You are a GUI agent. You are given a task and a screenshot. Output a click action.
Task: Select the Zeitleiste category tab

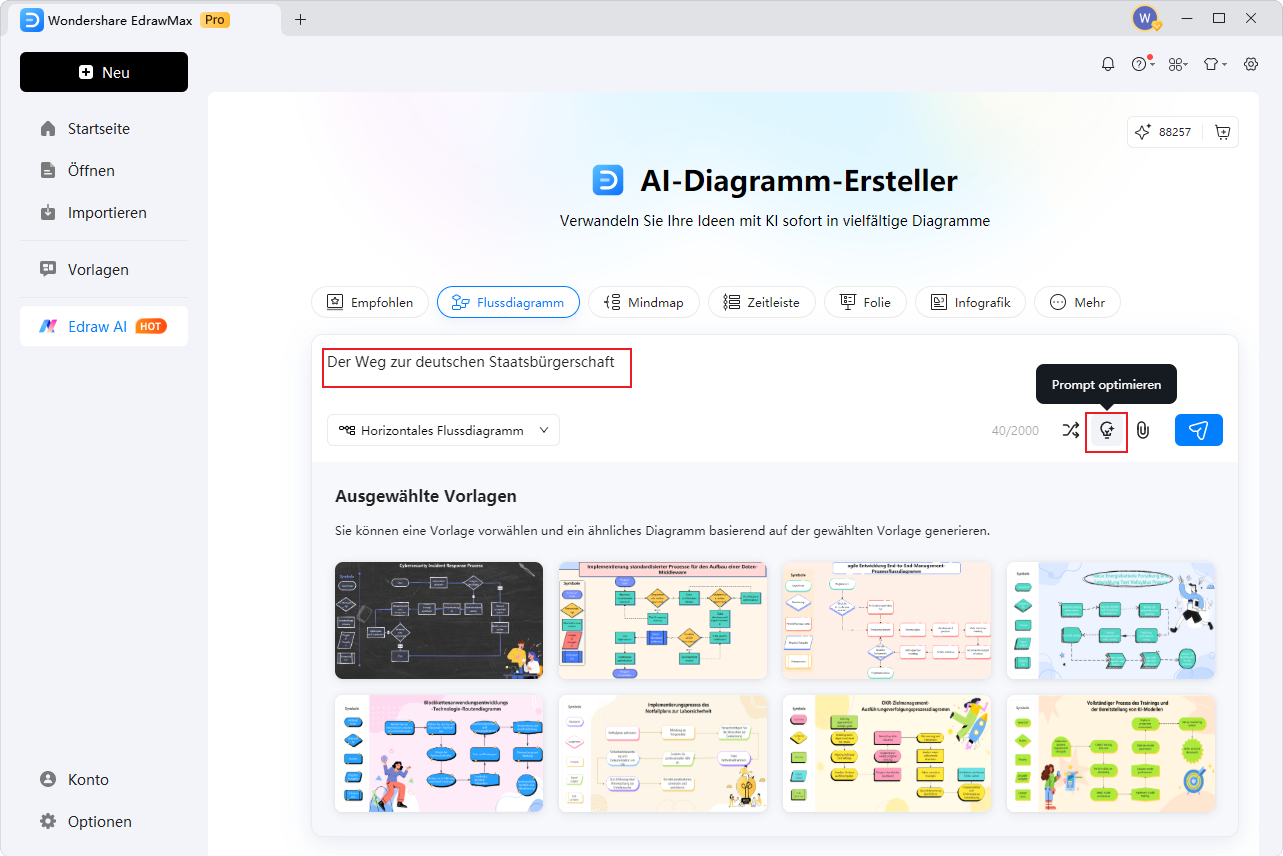click(761, 301)
